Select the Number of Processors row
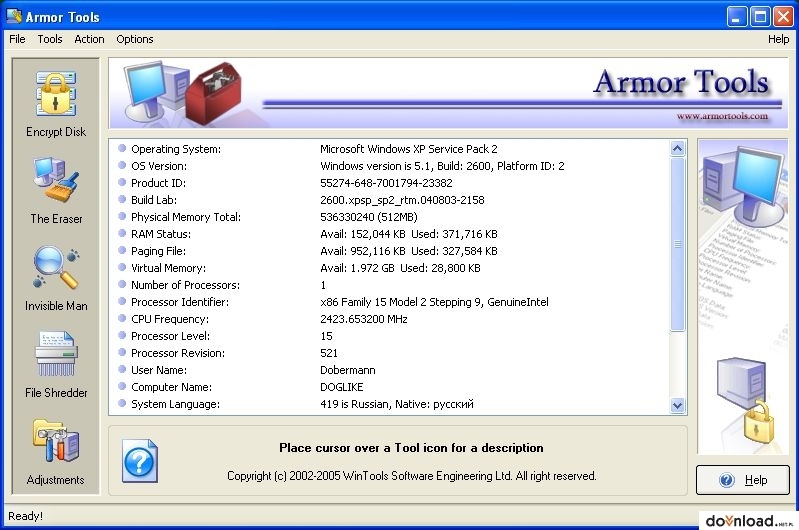Viewport: 799px width, 530px height. (x=389, y=285)
